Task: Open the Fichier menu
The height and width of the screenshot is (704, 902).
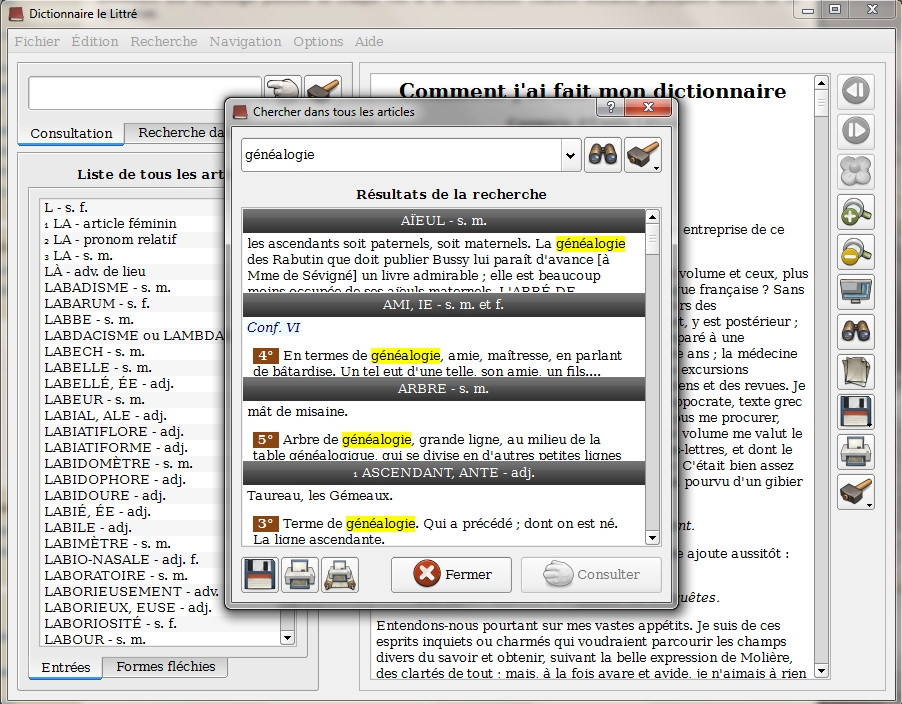Action: [x=37, y=41]
